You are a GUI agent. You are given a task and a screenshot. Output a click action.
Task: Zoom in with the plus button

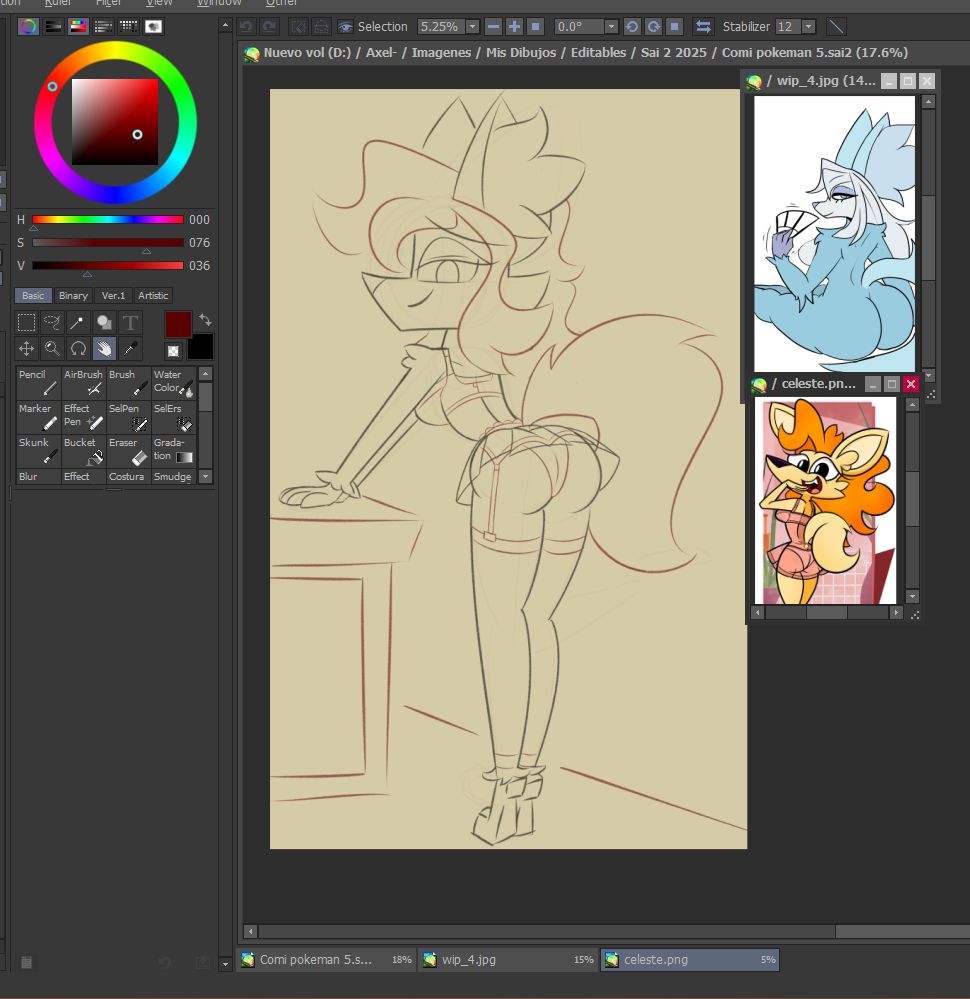tap(514, 27)
